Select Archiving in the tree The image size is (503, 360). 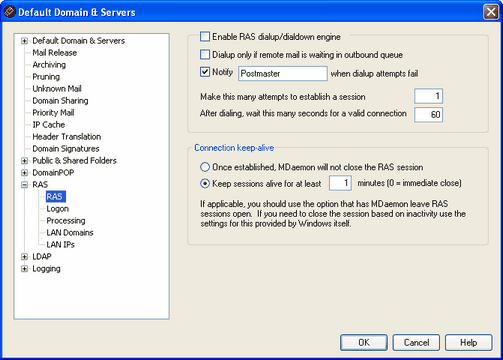pos(49,65)
